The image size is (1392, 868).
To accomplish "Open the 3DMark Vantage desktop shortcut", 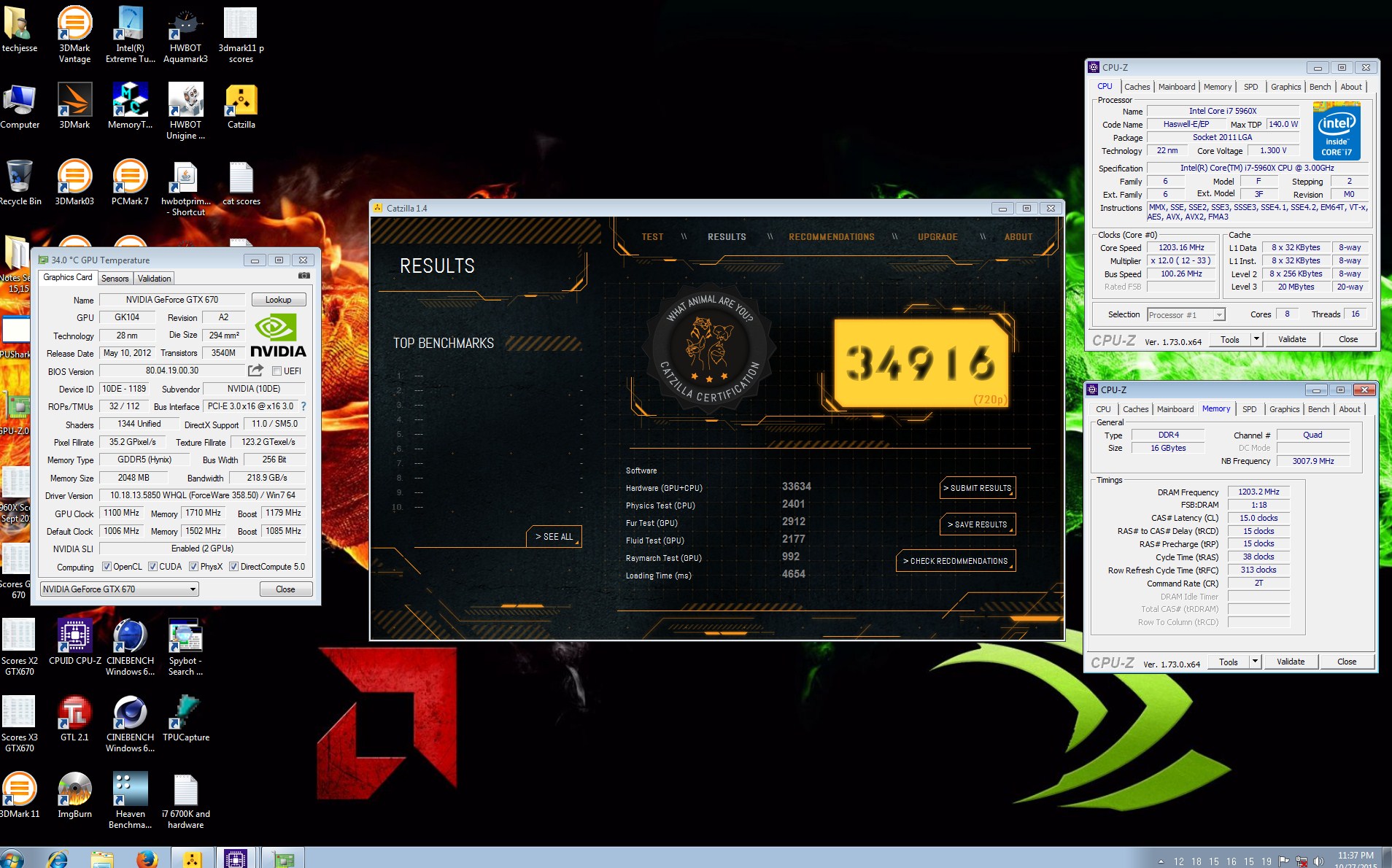I will click(74, 34).
